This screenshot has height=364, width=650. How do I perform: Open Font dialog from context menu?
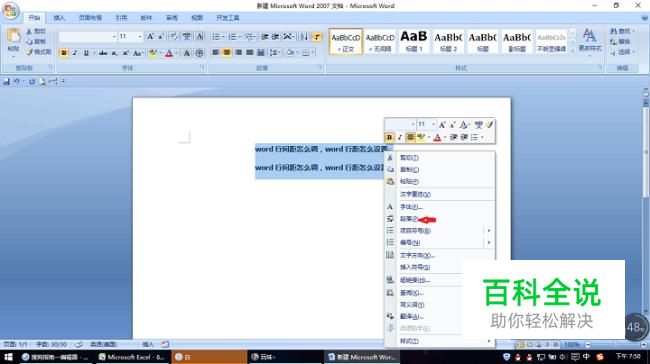click(x=440, y=207)
